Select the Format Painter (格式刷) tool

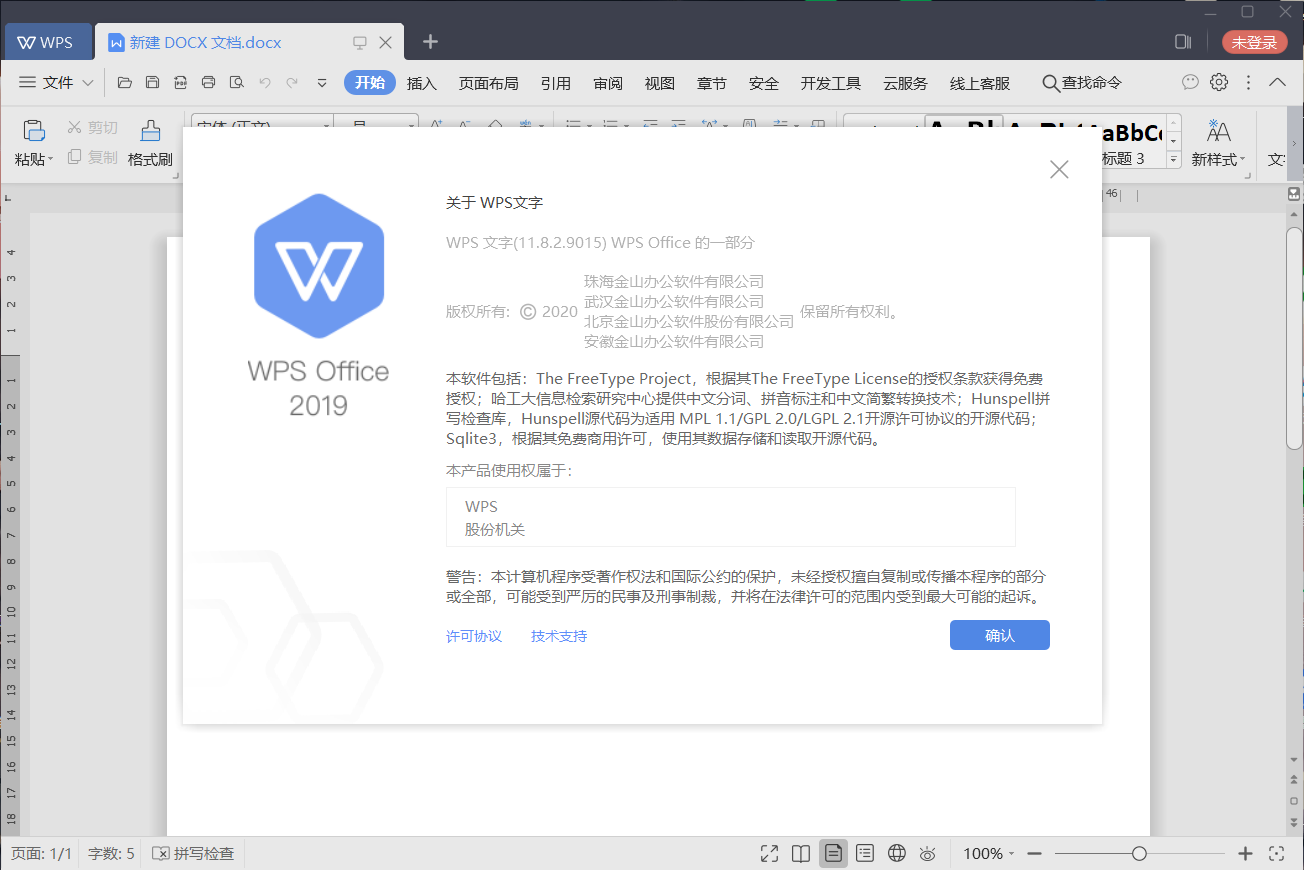pyautogui.click(x=149, y=140)
